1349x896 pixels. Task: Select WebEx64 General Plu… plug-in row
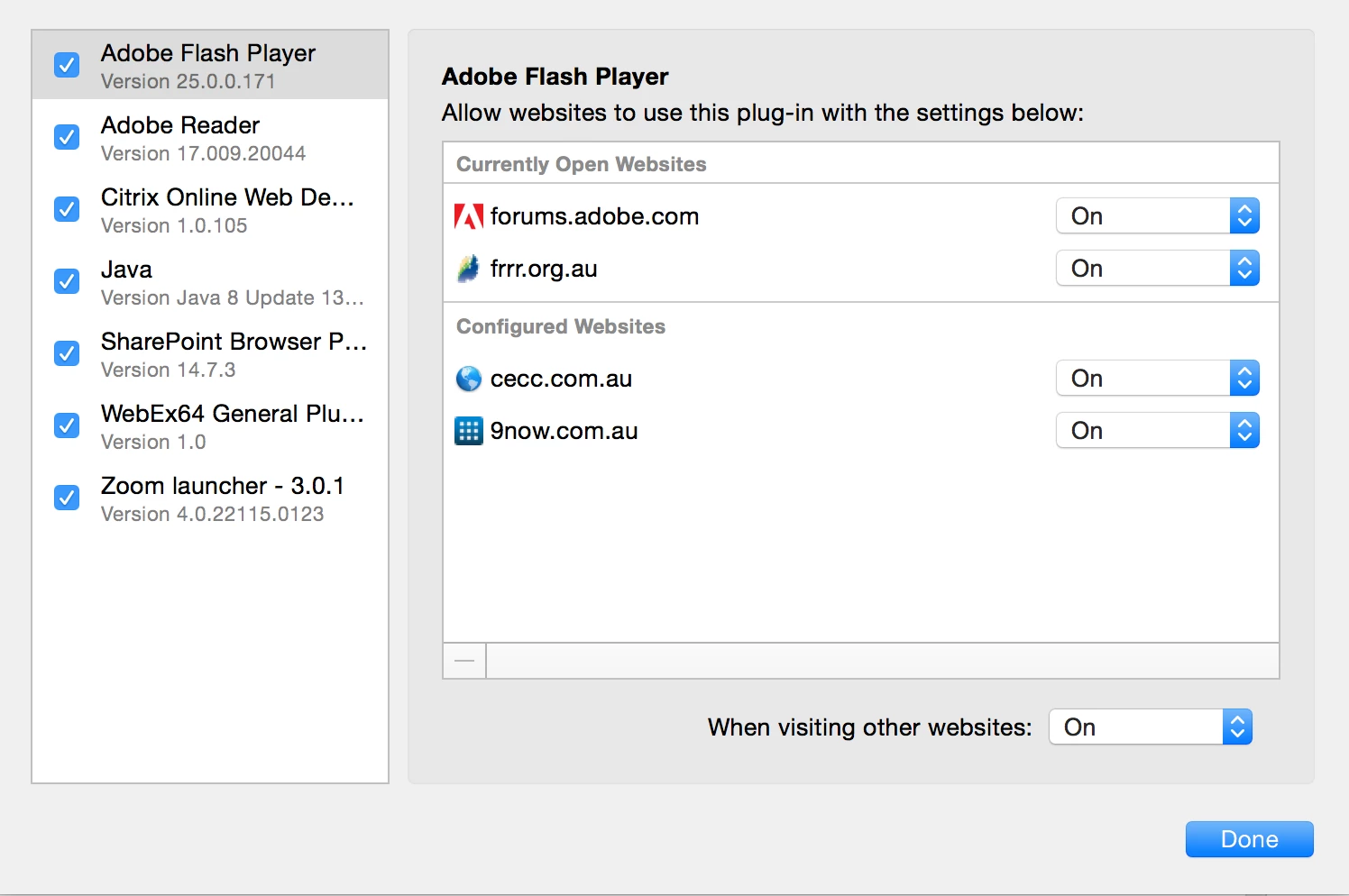[210, 425]
